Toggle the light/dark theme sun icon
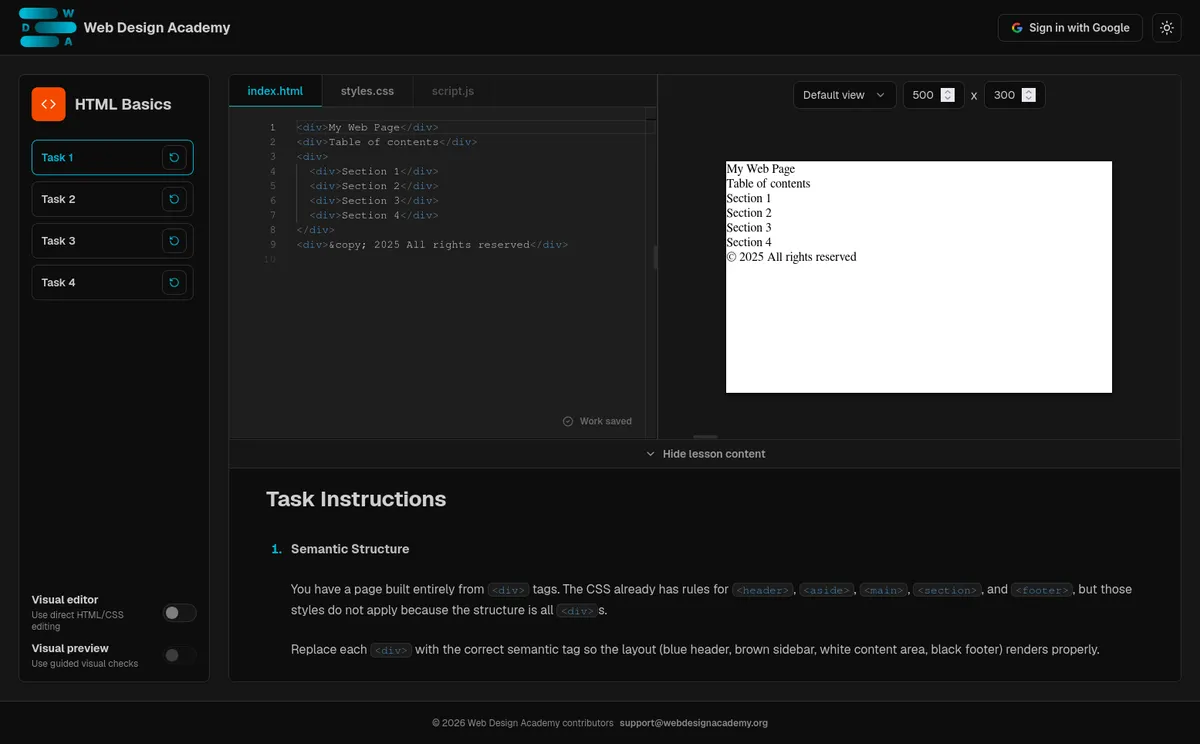The image size is (1200, 744). [1167, 28]
